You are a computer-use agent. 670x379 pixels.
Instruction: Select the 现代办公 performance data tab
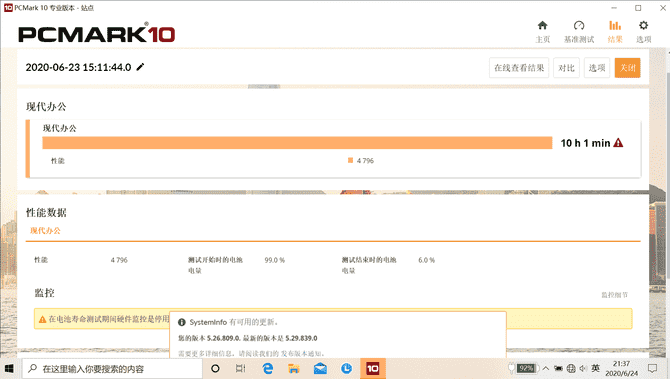(45, 231)
